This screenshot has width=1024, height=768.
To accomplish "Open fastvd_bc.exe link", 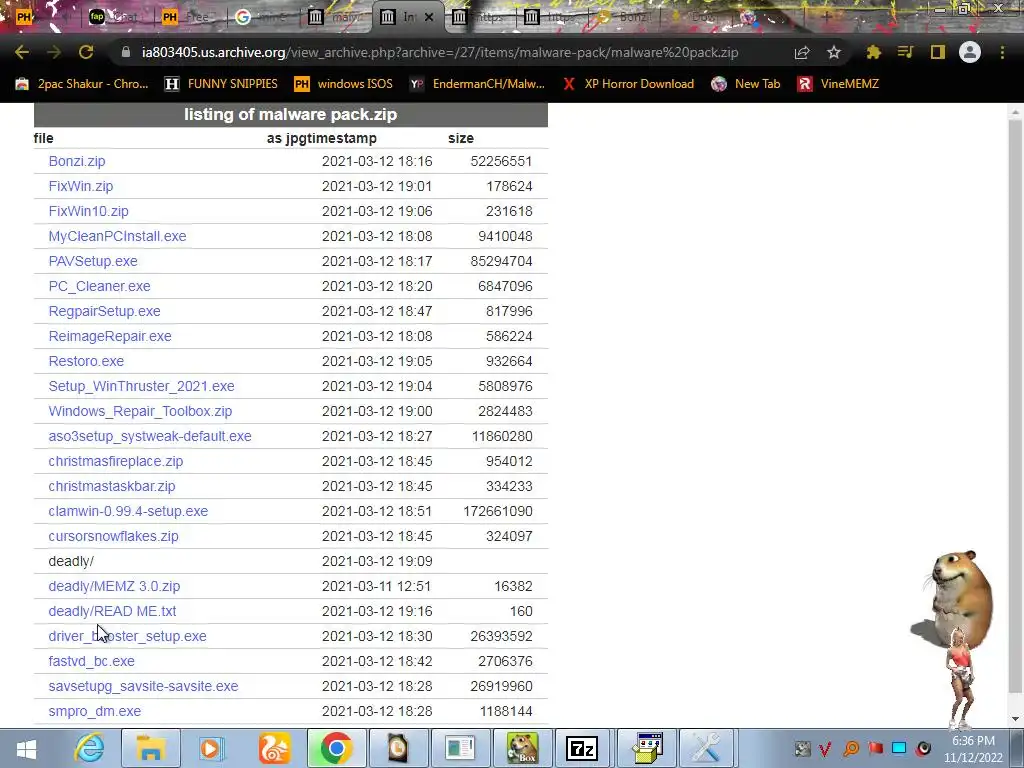I will (91, 661).
